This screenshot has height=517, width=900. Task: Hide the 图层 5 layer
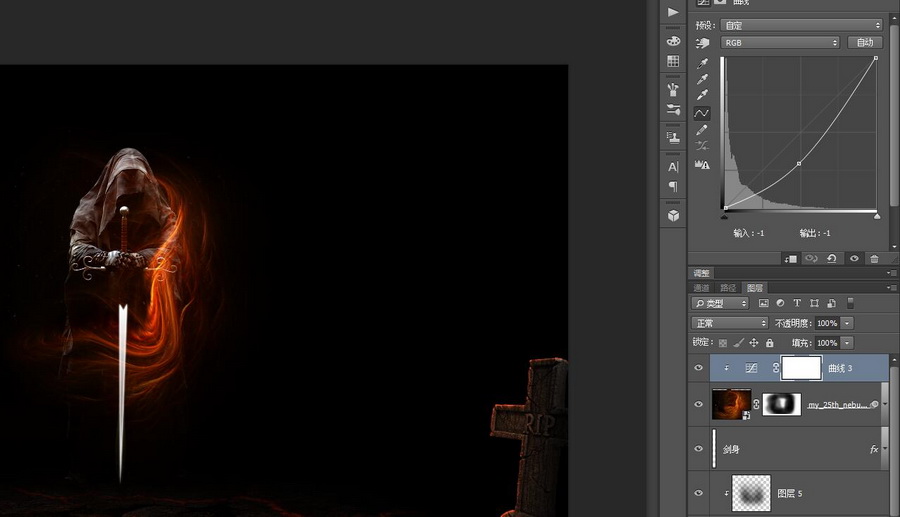699,493
